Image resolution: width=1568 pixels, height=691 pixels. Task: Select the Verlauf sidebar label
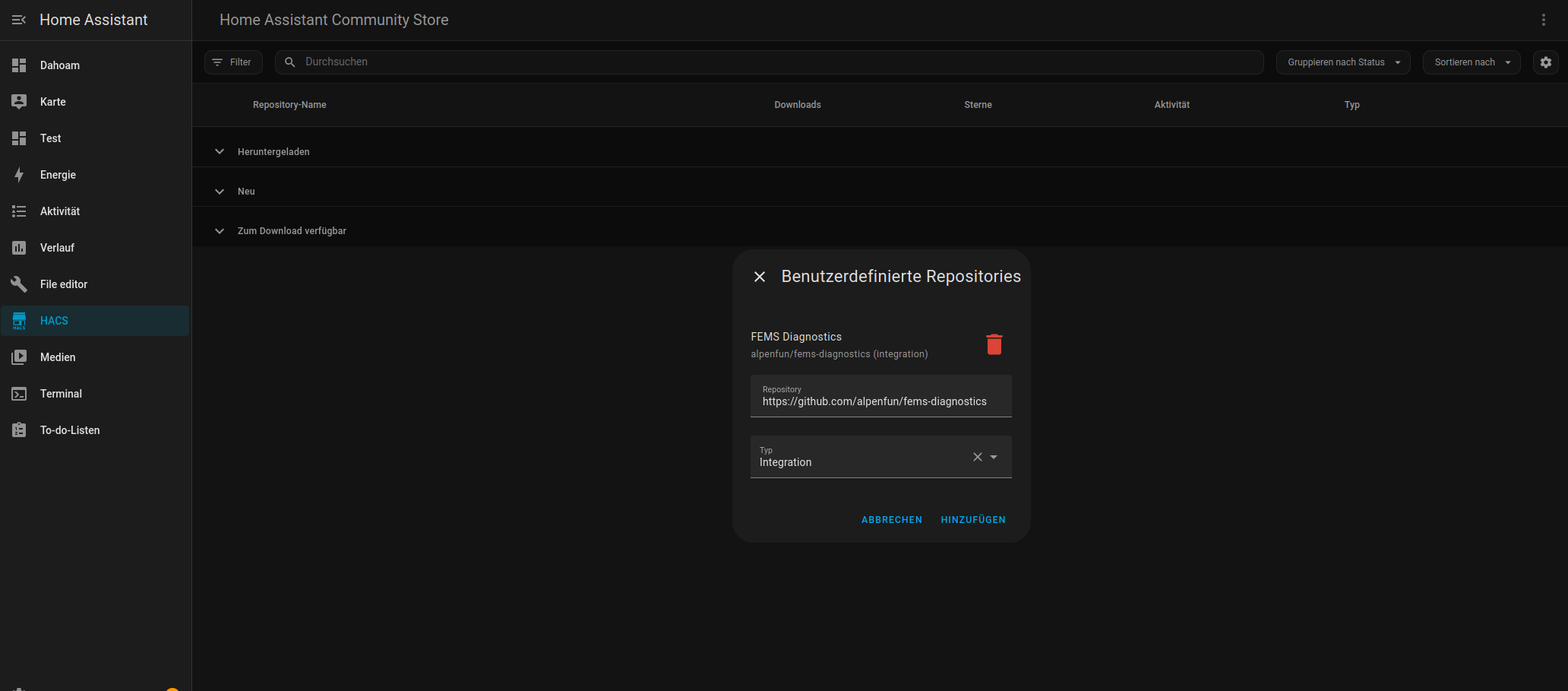point(57,248)
